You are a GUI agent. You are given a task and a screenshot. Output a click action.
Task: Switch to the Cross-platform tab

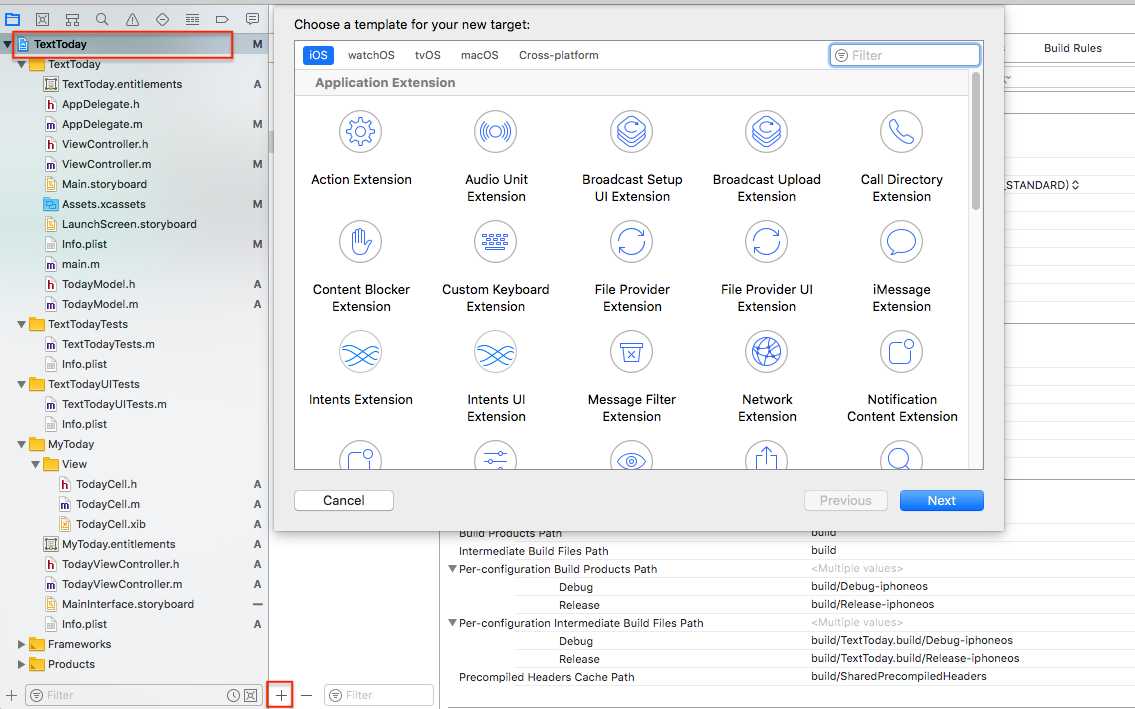click(x=559, y=55)
